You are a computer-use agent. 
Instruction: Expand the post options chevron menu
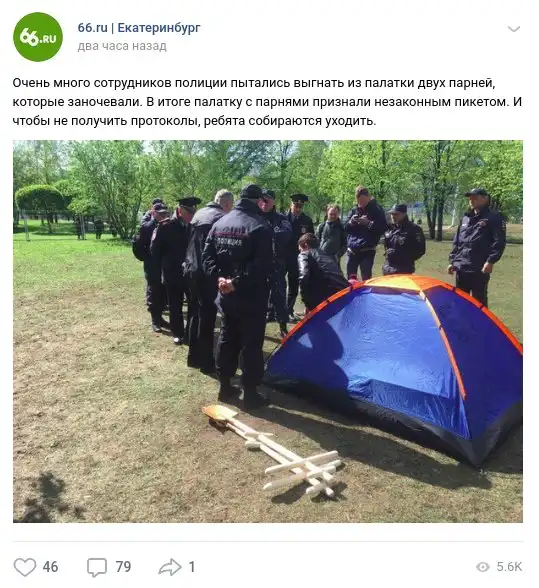coord(513,29)
